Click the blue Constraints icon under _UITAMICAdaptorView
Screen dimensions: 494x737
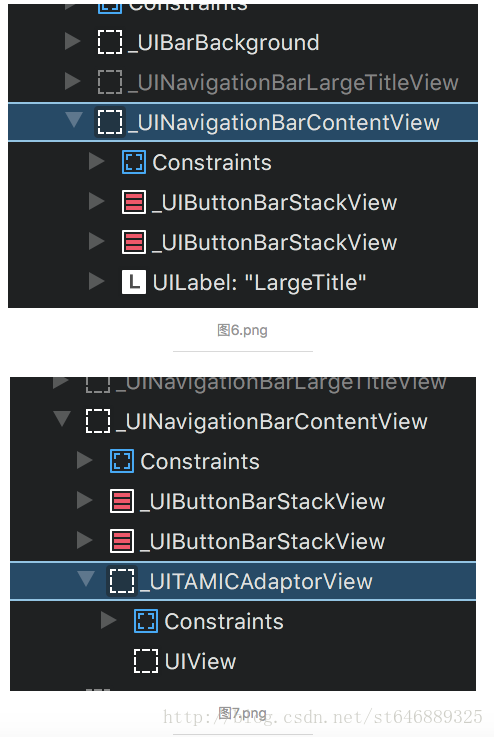tap(146, 621)
